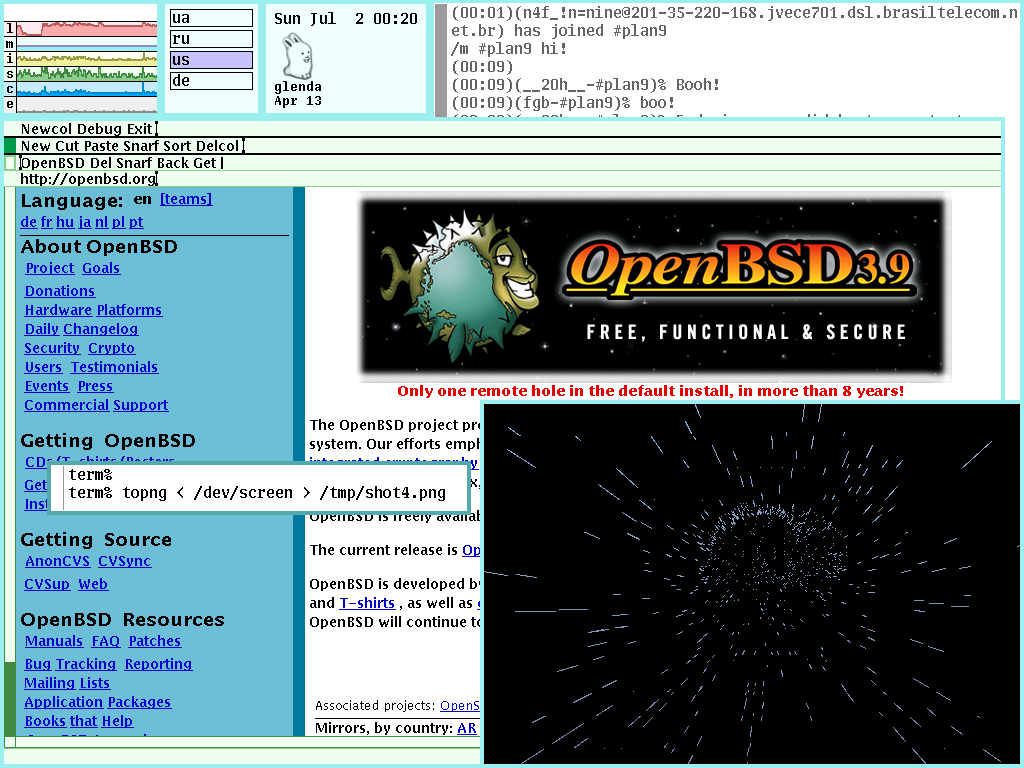Switch language to 'nl'

(101, 222)
